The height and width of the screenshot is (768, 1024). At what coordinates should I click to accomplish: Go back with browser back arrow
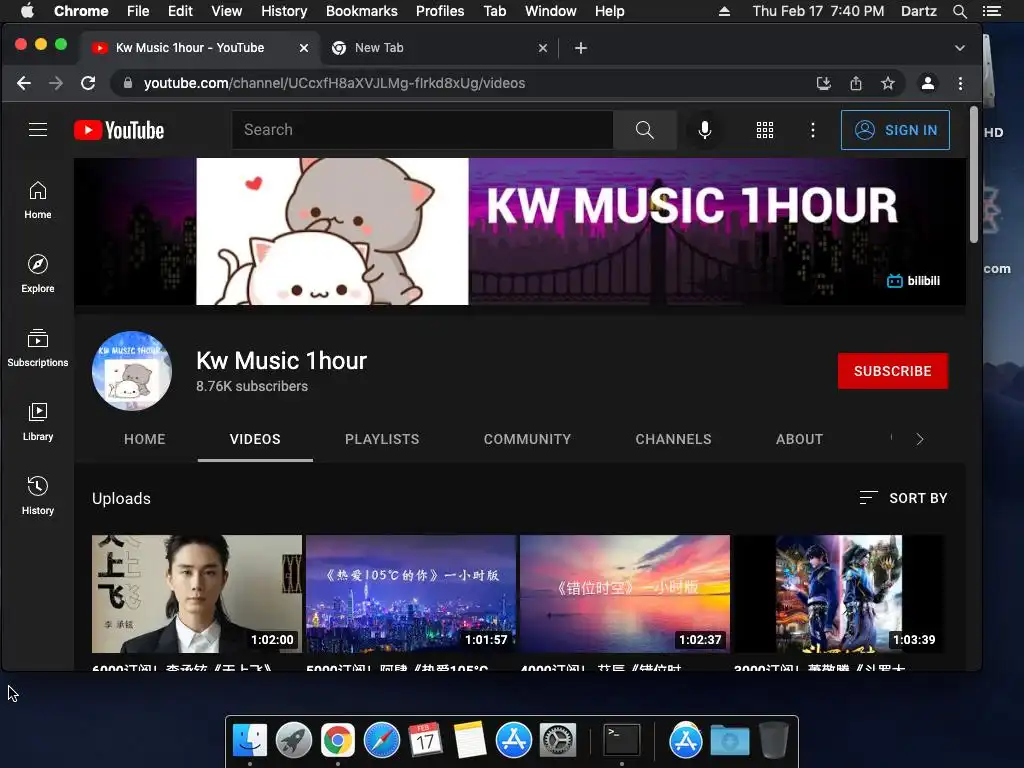click(x=24, y=83)
